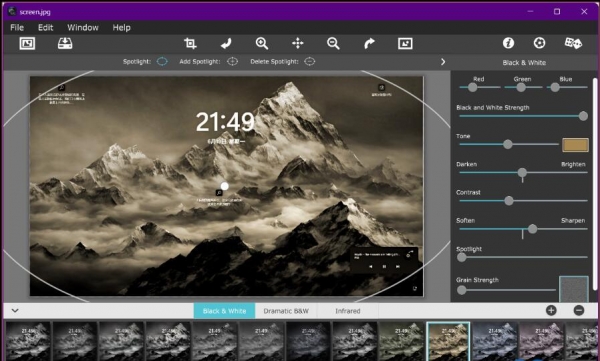Select the highlighted sepia preset thumbnail

coord(448,341)
